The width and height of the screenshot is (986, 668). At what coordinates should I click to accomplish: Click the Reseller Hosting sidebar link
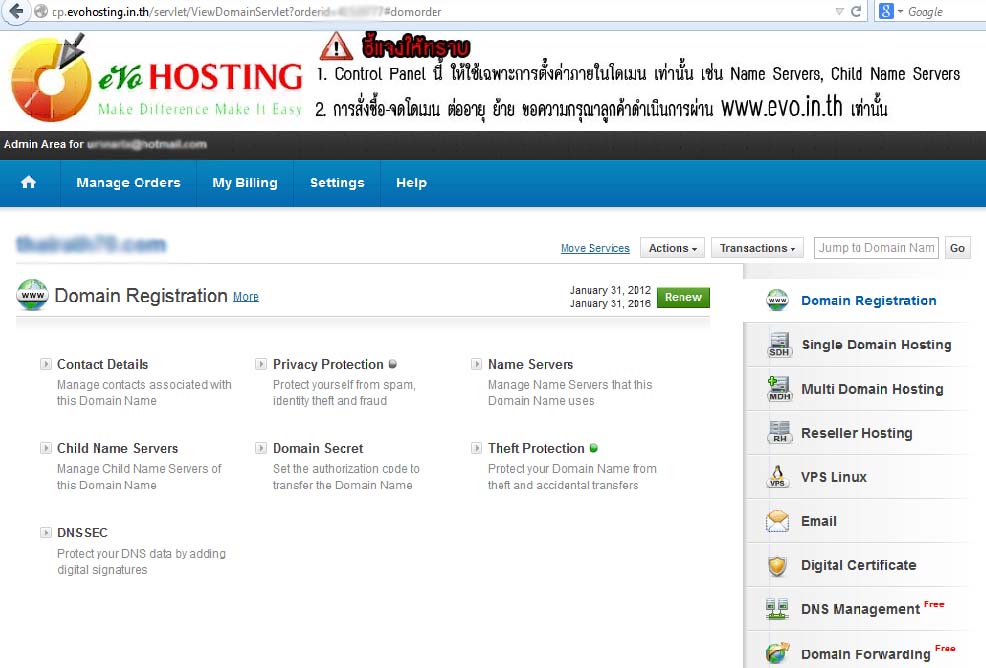[856, 433]
